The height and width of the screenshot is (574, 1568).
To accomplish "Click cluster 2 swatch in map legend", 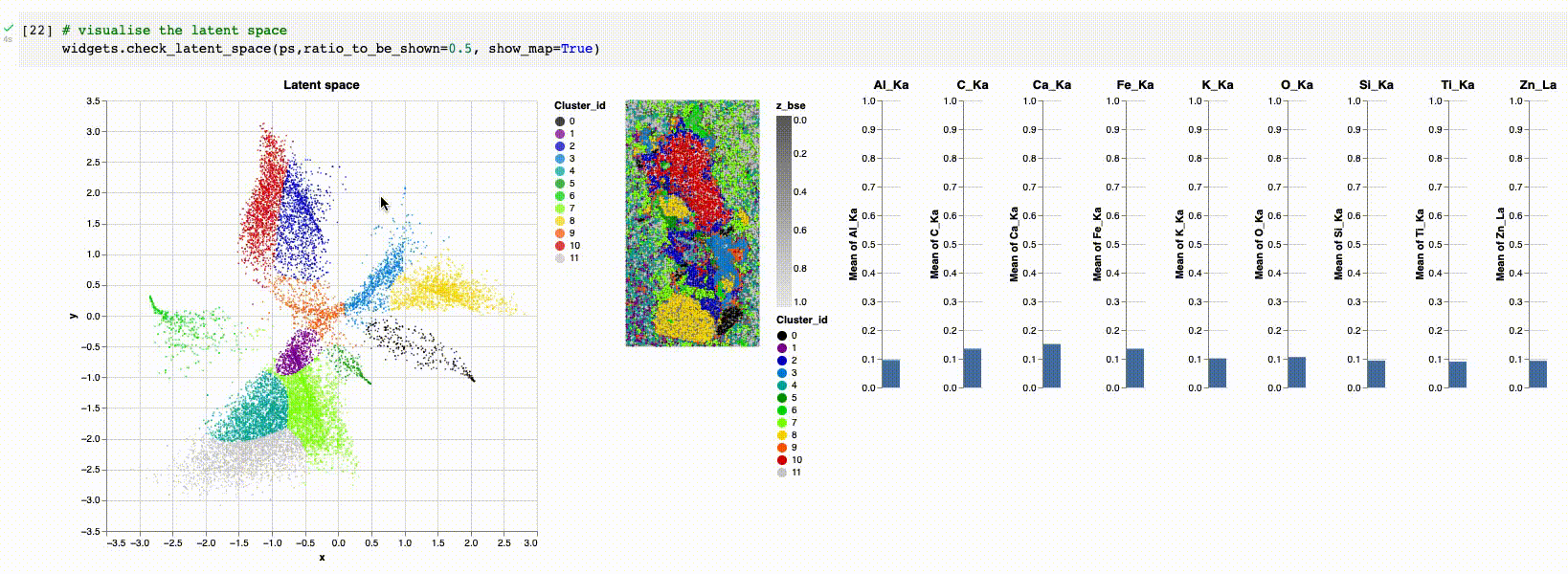I will pos(782,361).
